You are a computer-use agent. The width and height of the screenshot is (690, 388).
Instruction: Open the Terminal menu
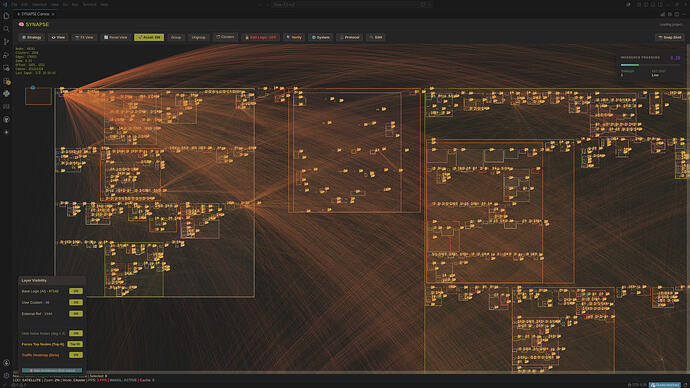coord(89,4)
